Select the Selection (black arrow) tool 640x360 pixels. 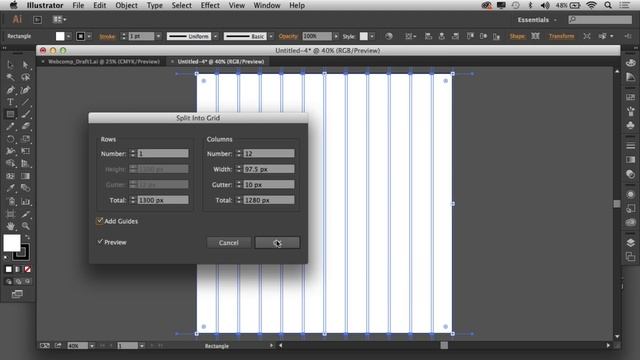10,64
